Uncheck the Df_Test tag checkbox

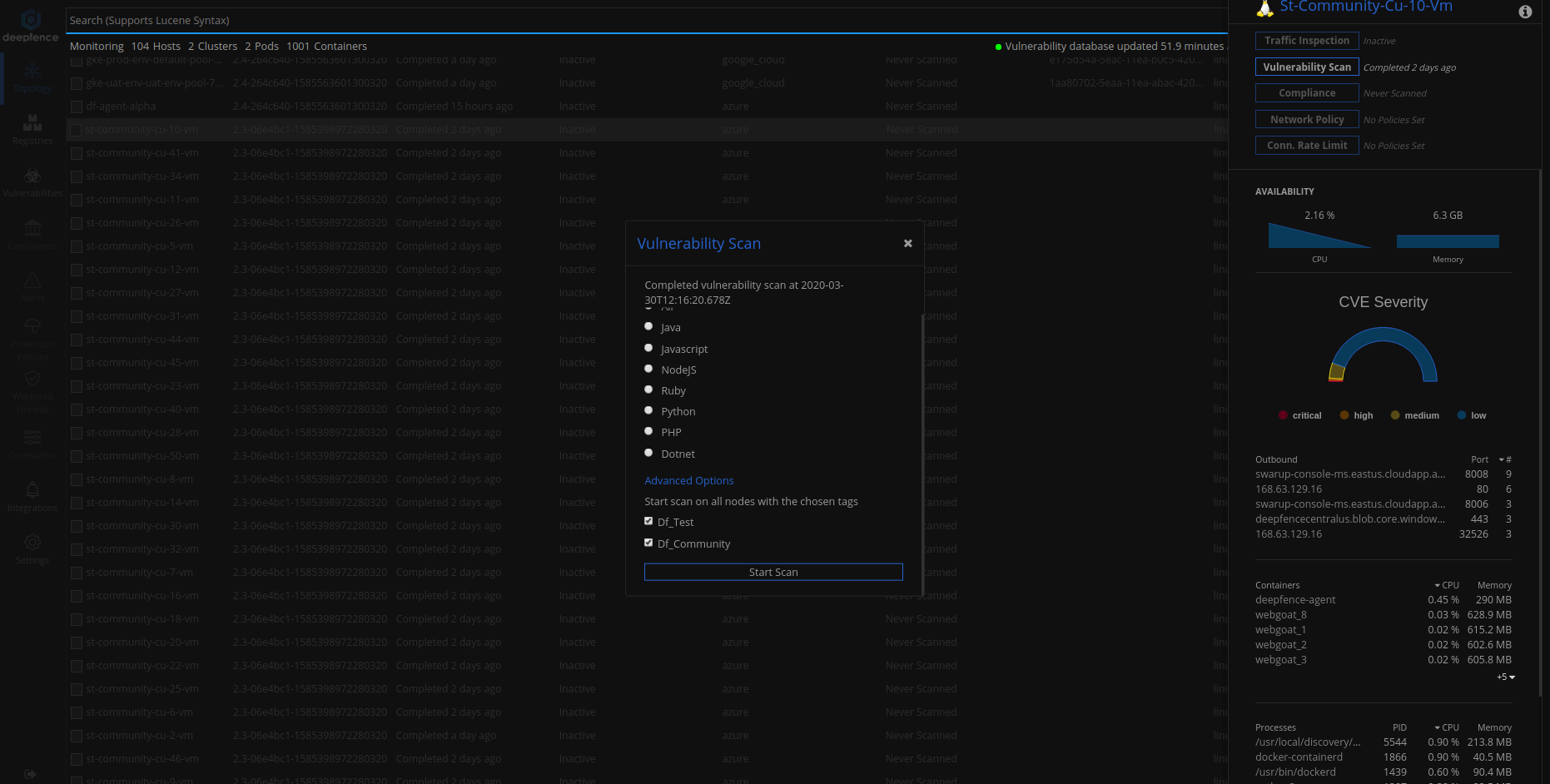tap(648, 521)
